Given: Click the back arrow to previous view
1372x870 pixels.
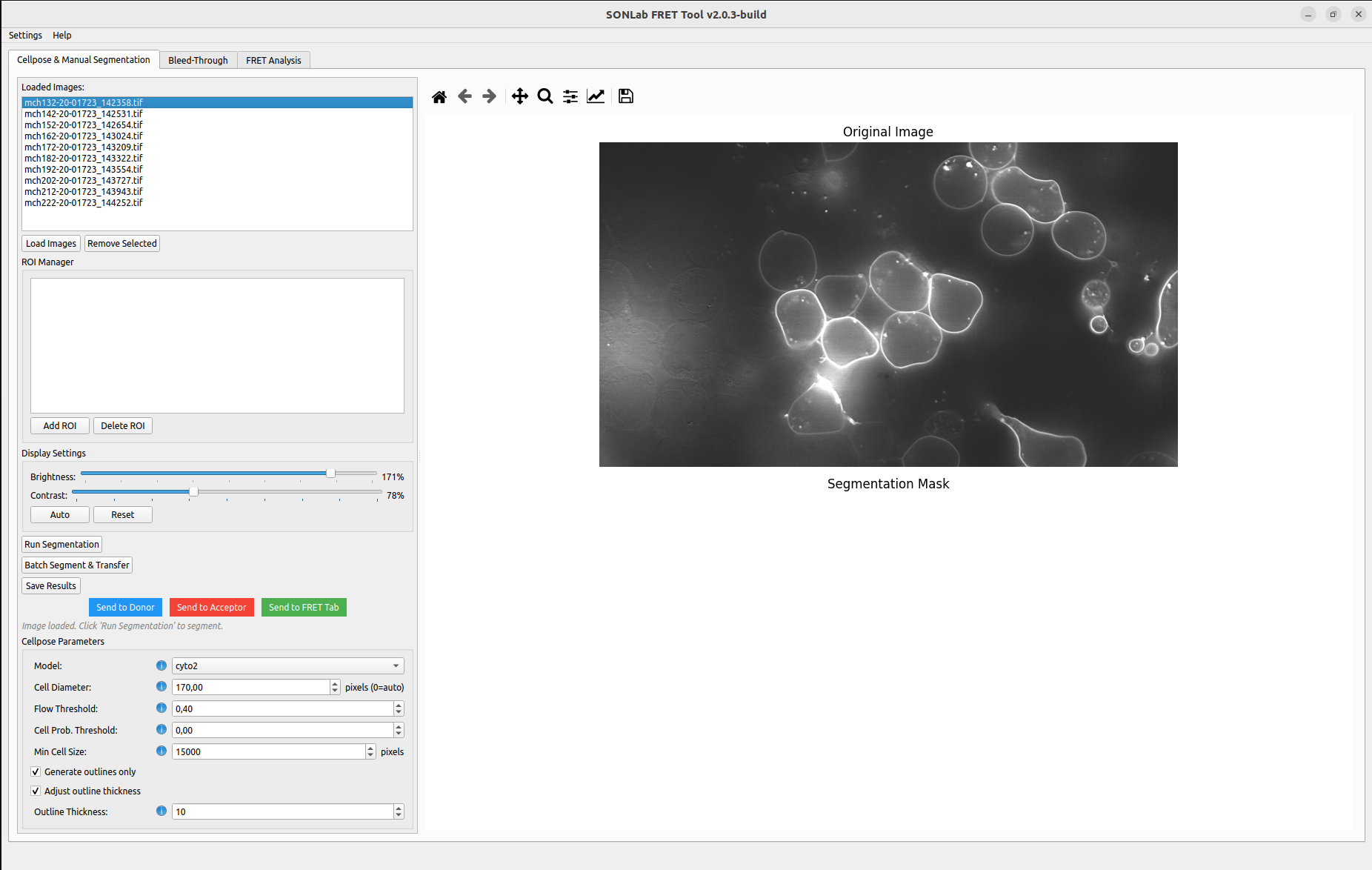Looking at the screenshot, I should 464,96.
